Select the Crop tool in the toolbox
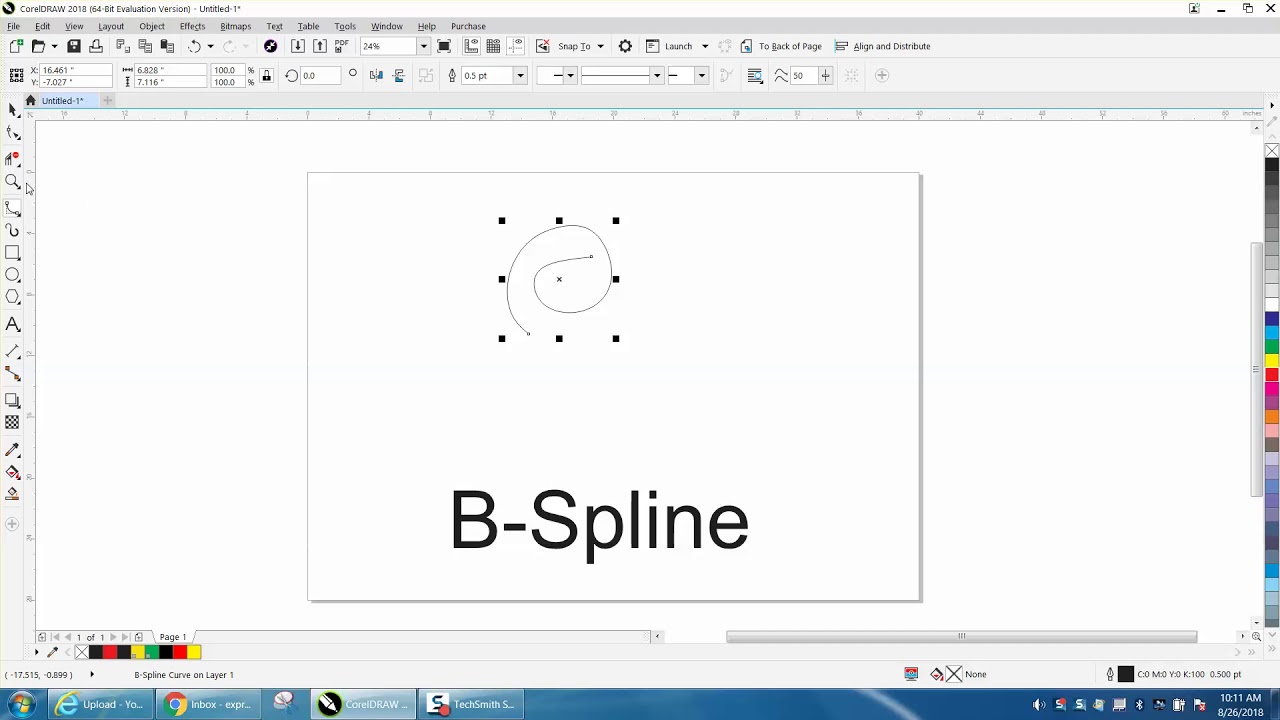Viewport: 1280px width, 720px height. tap(13, 158)
